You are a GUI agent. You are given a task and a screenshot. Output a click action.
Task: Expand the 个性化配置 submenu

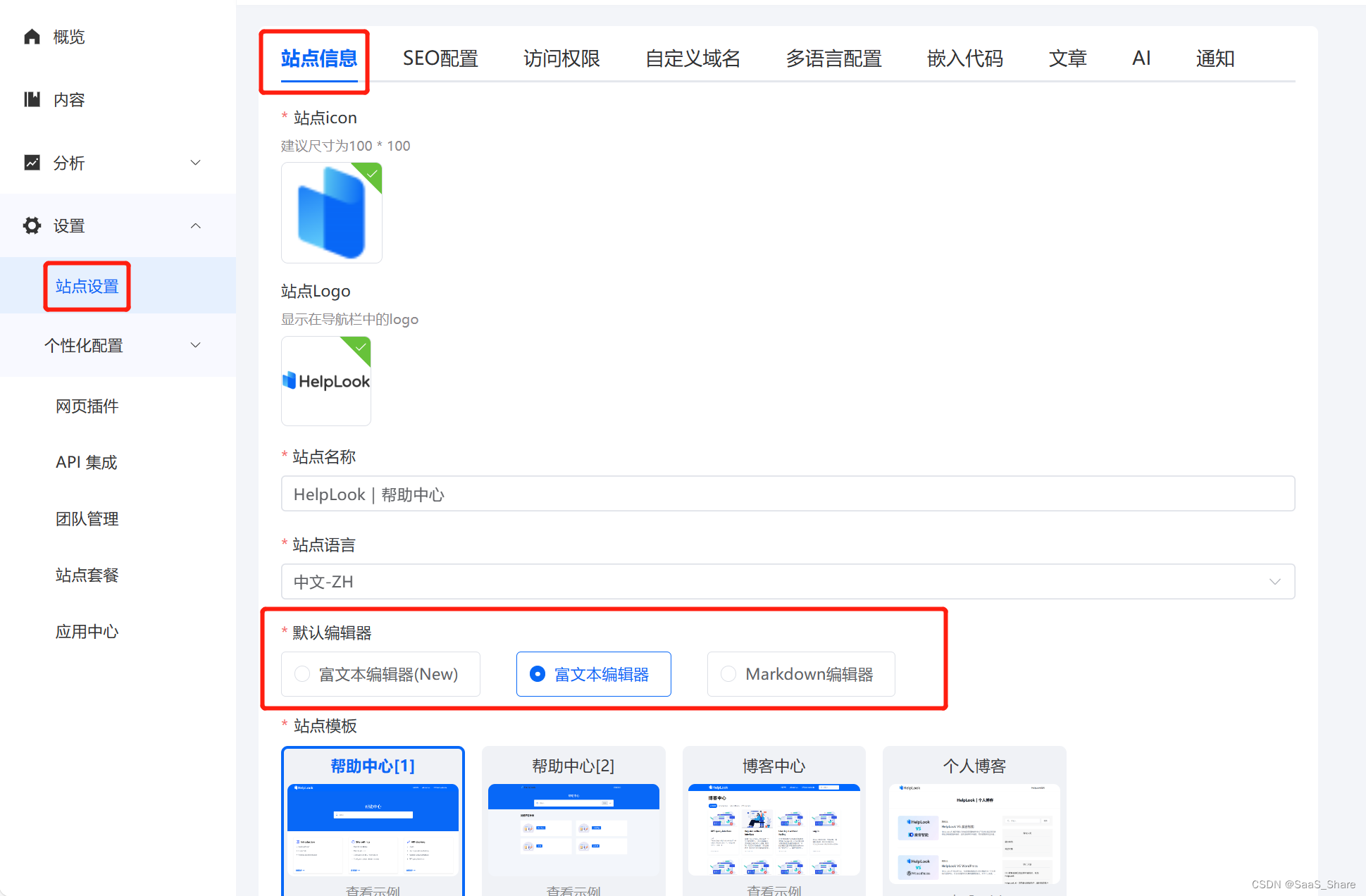click(x=196, y=345)
